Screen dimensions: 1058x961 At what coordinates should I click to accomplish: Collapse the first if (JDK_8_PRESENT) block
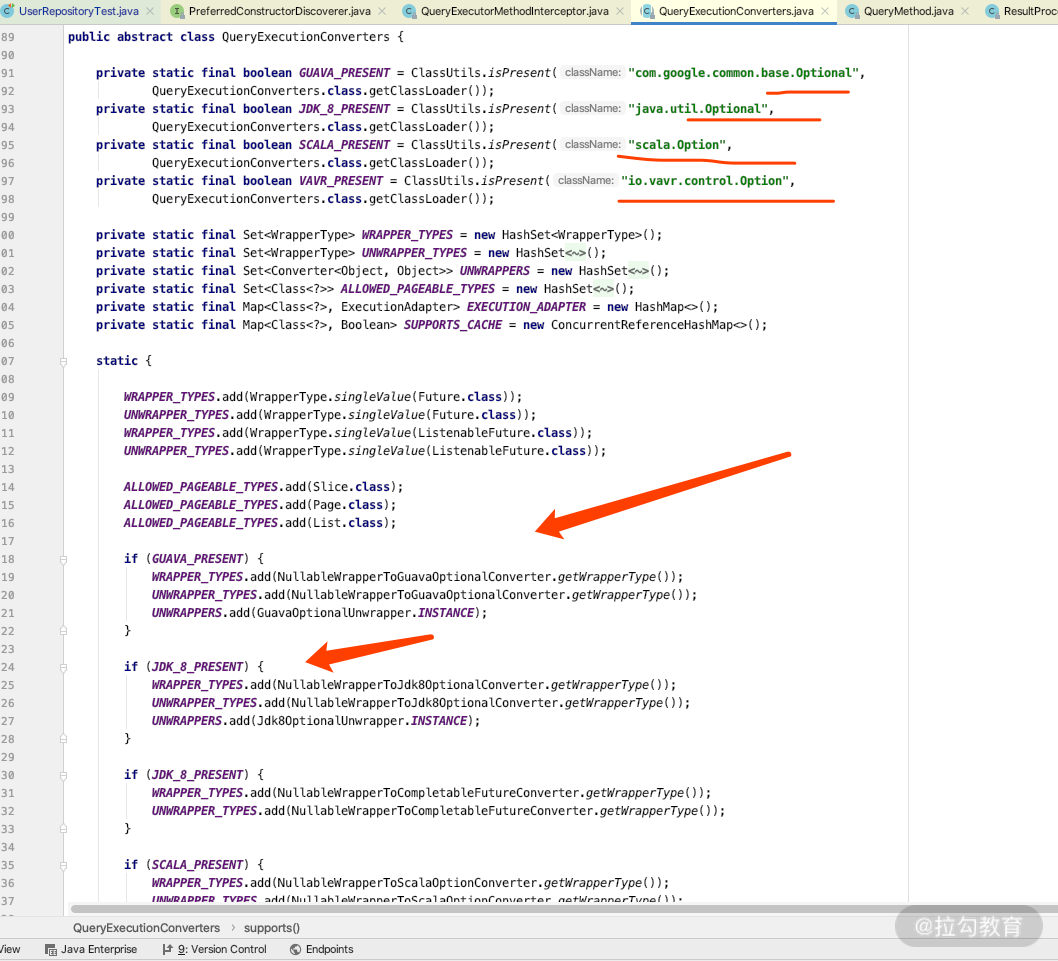tap(63, 667)
